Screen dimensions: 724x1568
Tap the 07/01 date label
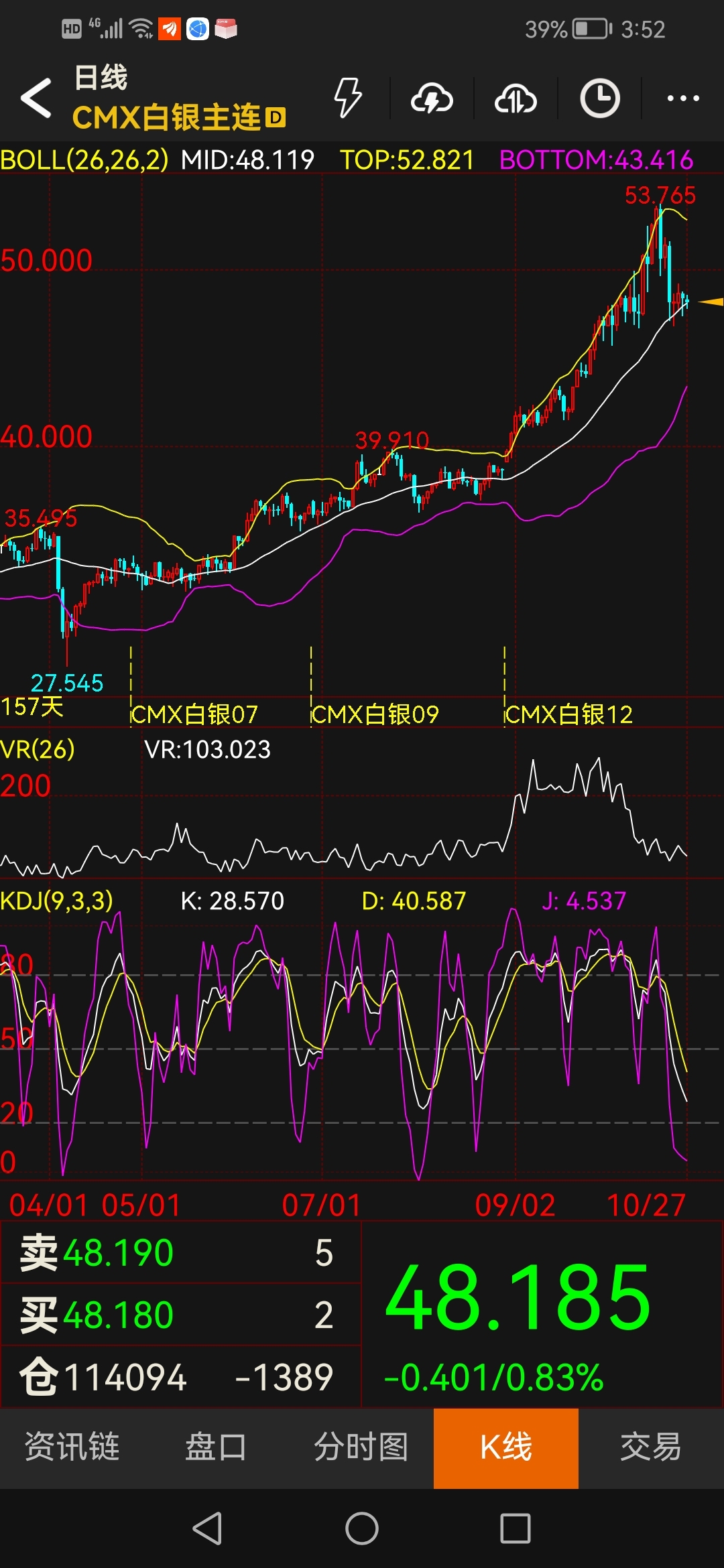coord(321,1205)
